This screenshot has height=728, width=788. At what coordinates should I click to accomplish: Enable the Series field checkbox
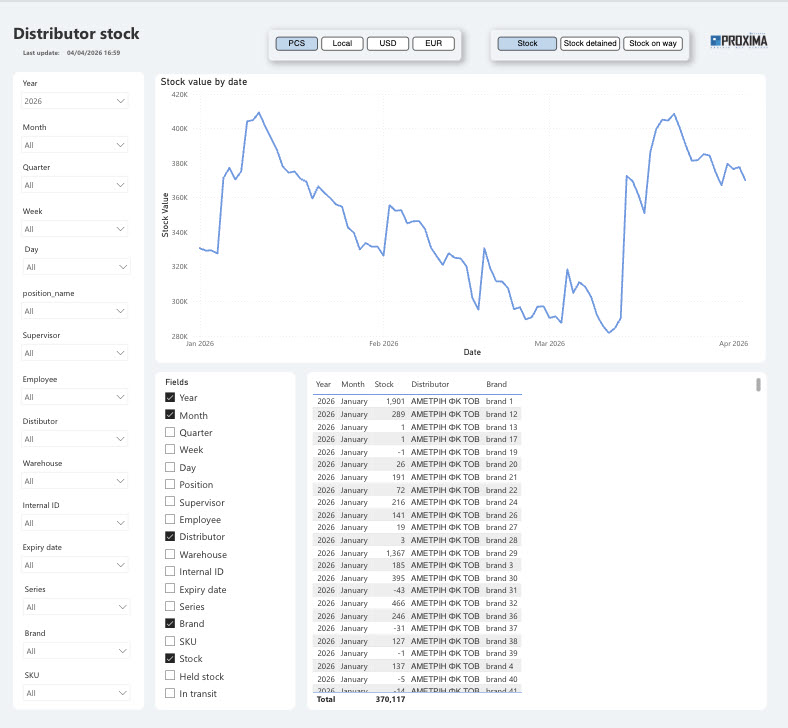tap(170, 606)
